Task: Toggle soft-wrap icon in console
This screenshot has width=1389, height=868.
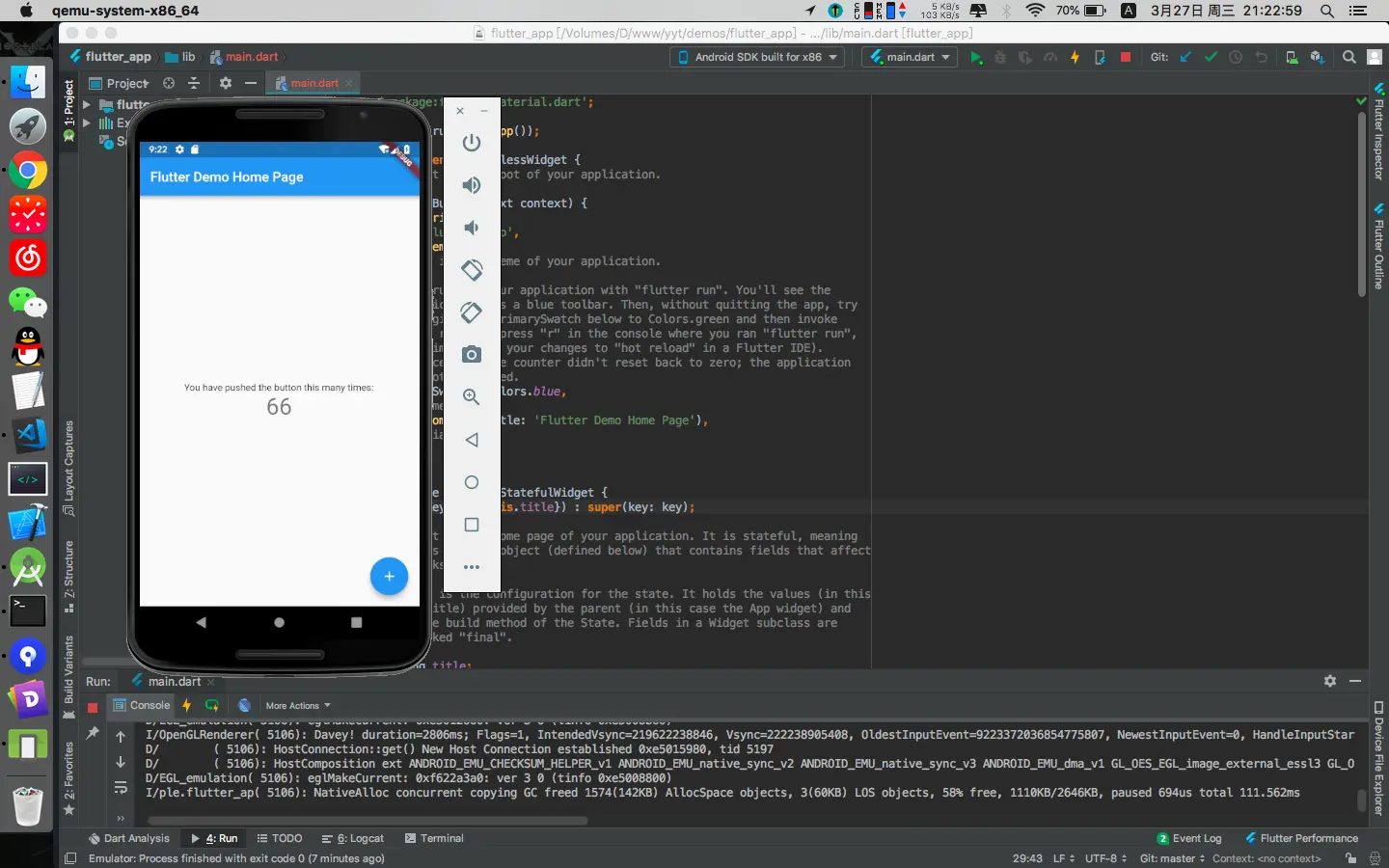Action: [121, 788]
